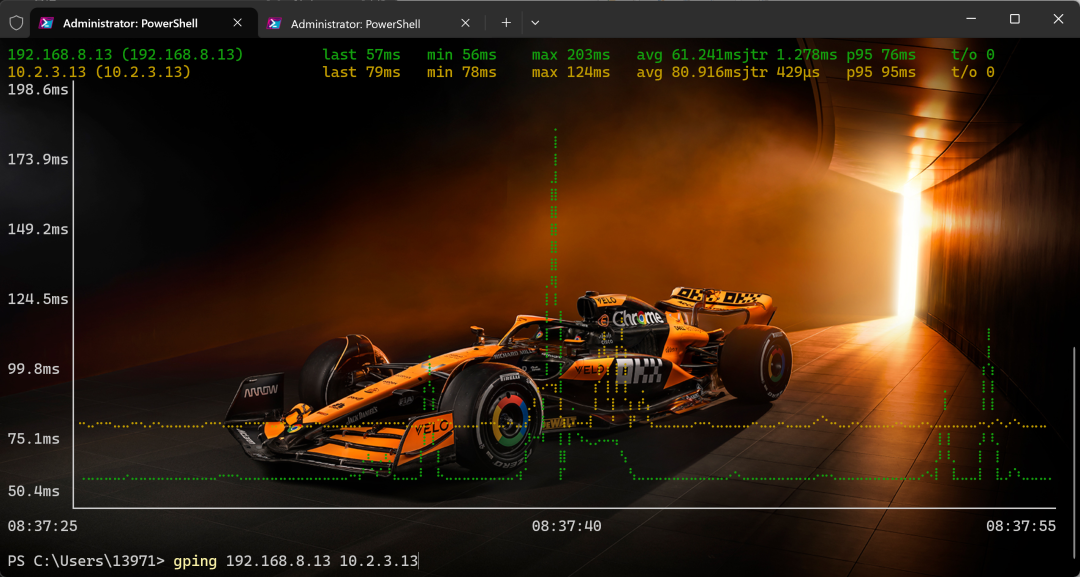
Task: Click the 149.2ms axis label
Action: point(38,229)
